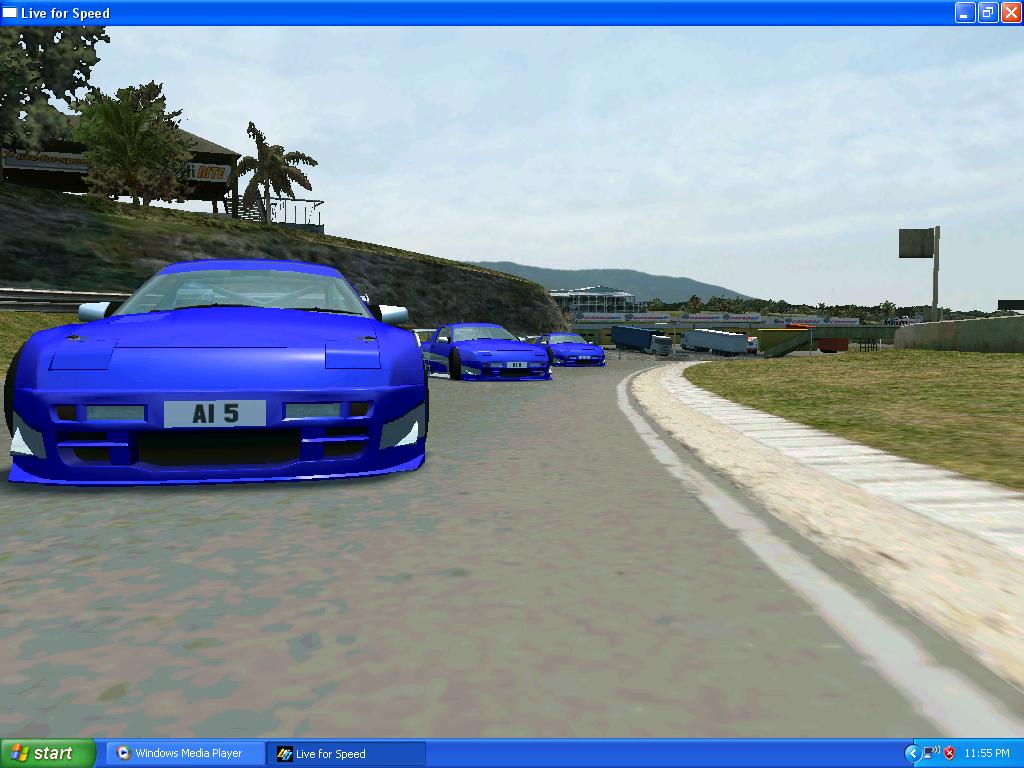
Task: Open the red Security Center shield icon
Action: (950, 754)
